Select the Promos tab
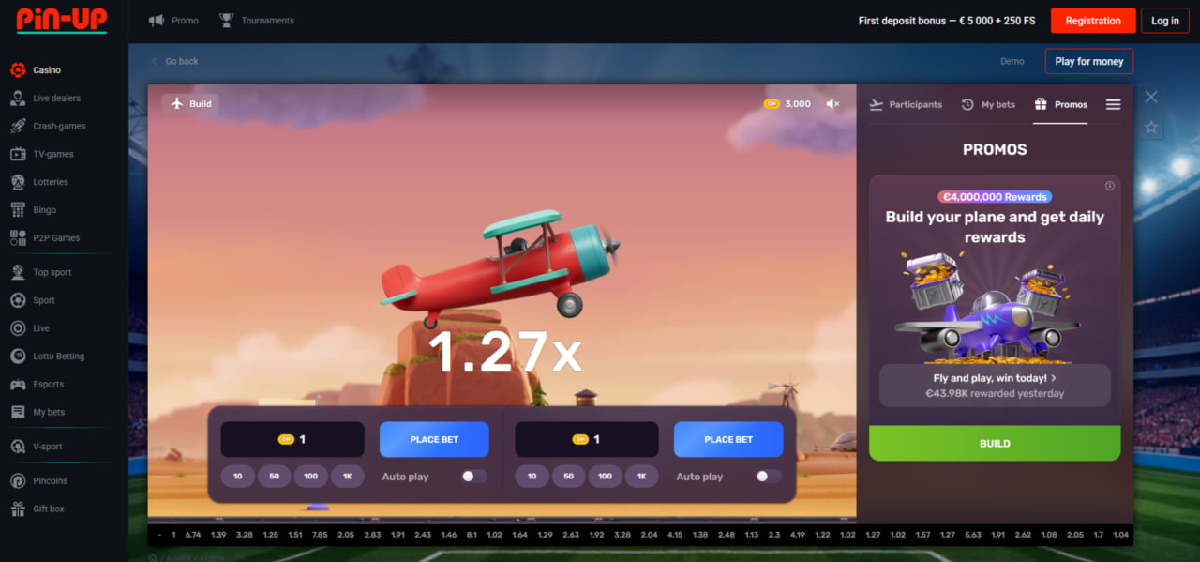Viewport: 1200px width, 562px height. coord(1061,104)
